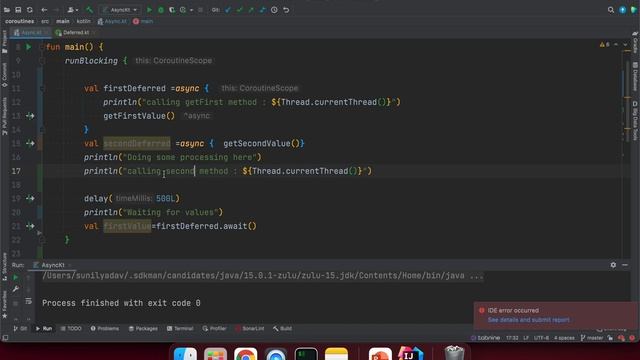Open the Git tool window tab
This screenshot has width=640, height=360.
(20, 329)
